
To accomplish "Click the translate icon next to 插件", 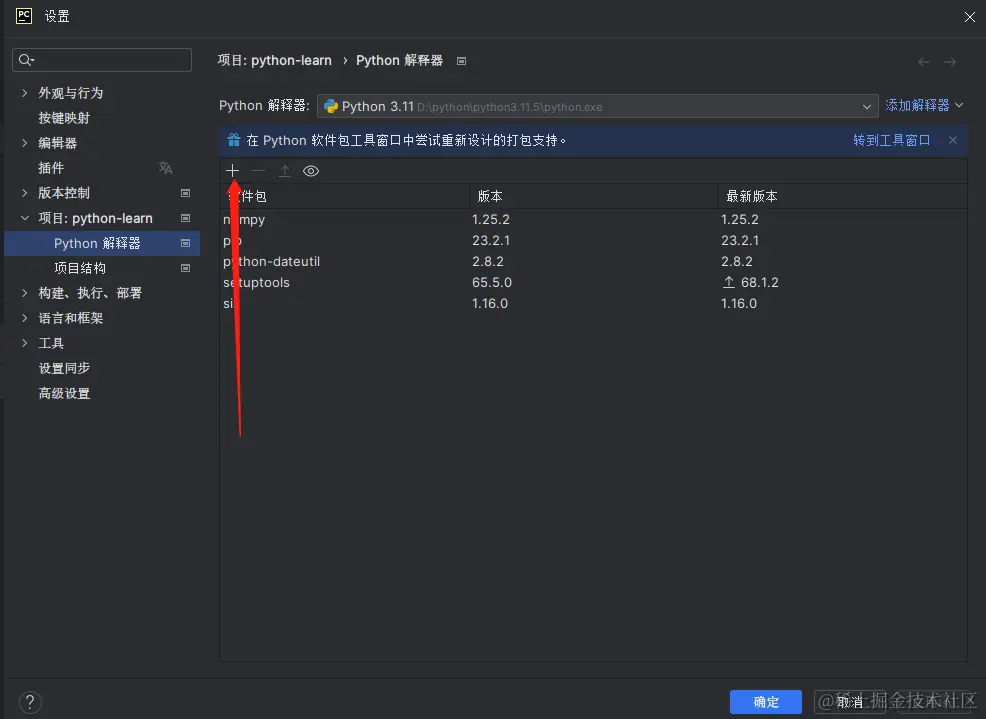I will click(165, 168).
